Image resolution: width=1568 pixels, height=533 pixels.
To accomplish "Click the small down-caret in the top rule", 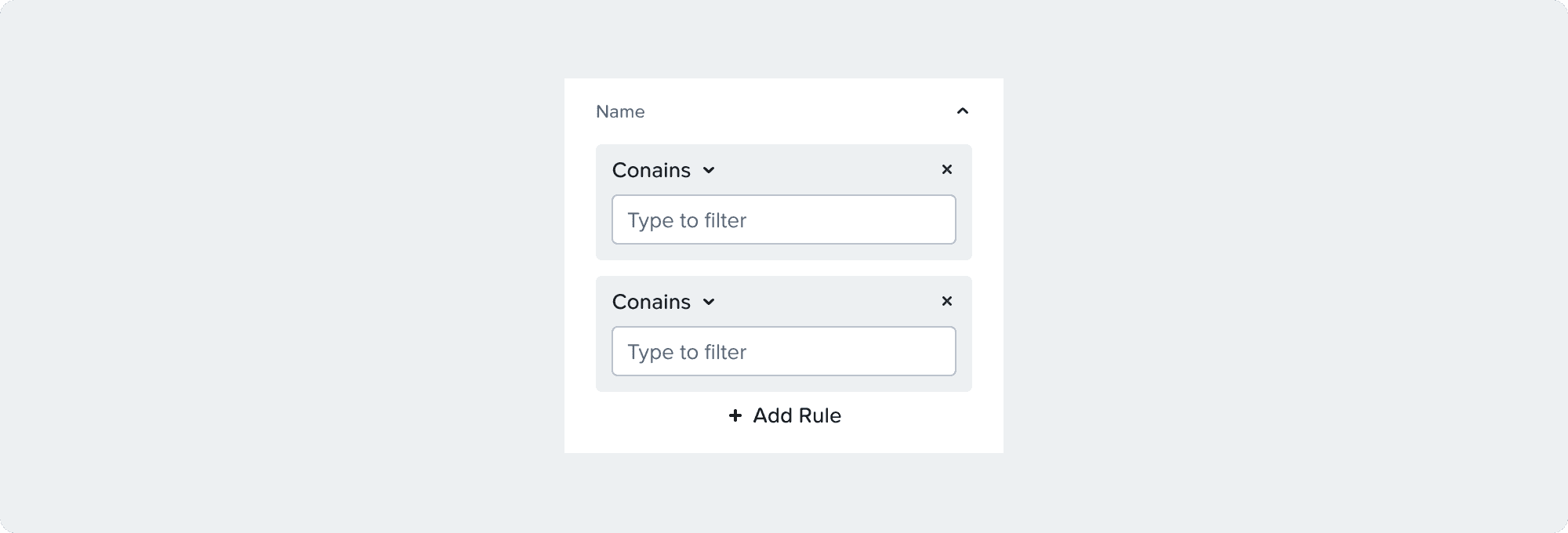I will coord(709,170).
